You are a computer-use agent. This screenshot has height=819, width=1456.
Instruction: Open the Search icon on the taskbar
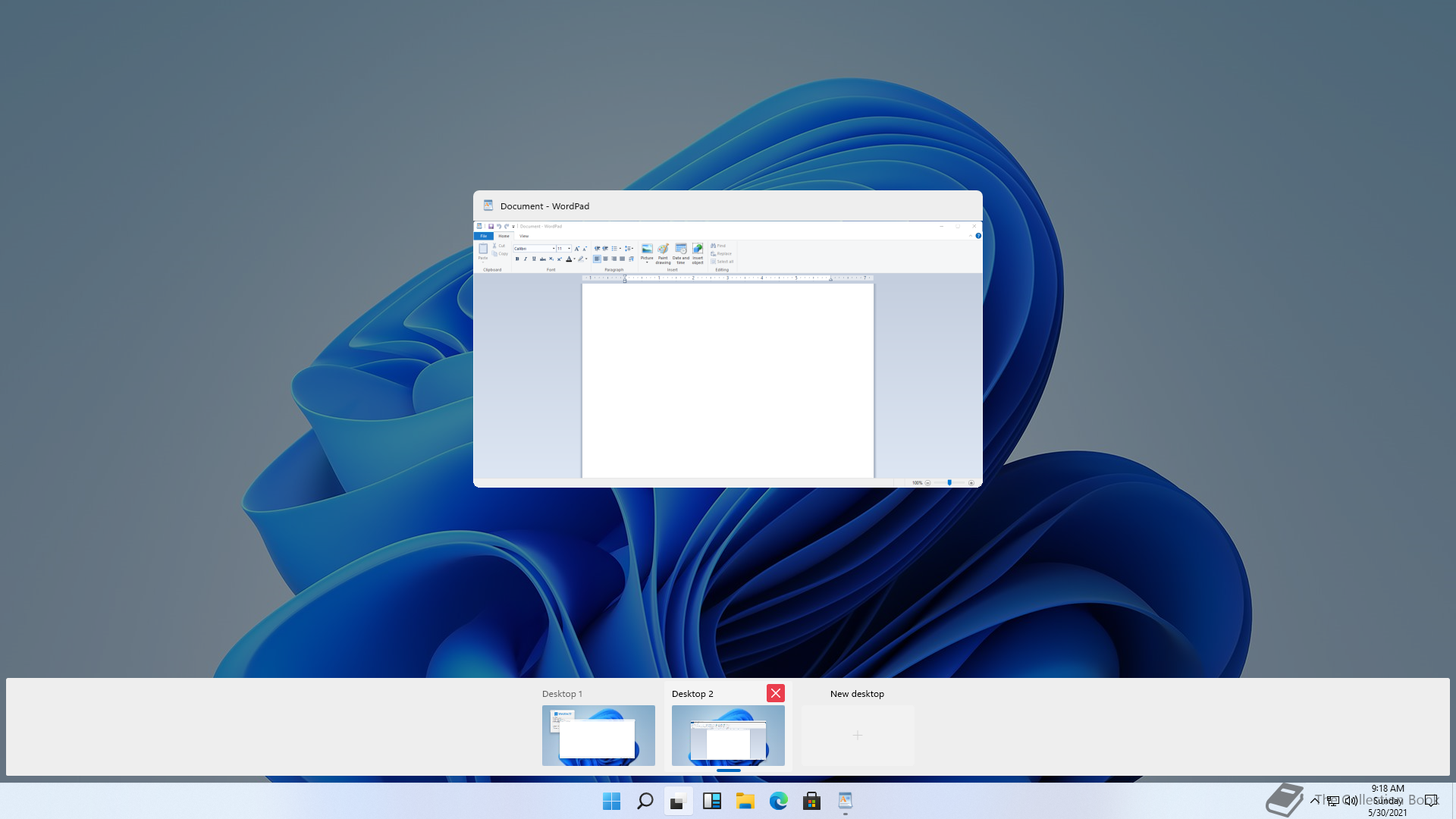click(645, 801)
